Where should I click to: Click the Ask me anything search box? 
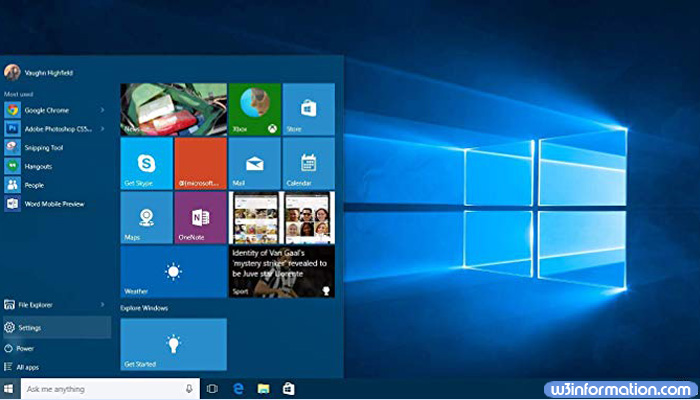(x=110, y=389)
